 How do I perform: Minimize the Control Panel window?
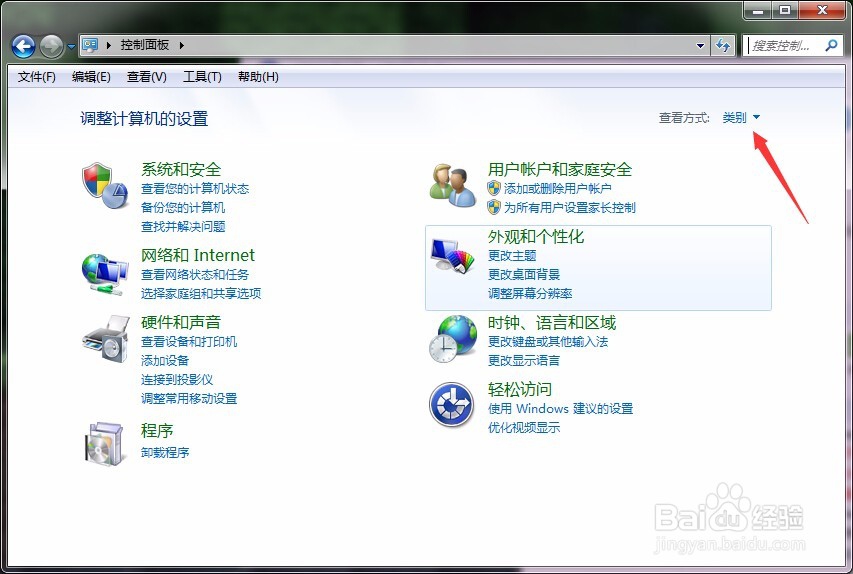pyautogui.click(x=758, y=10)
